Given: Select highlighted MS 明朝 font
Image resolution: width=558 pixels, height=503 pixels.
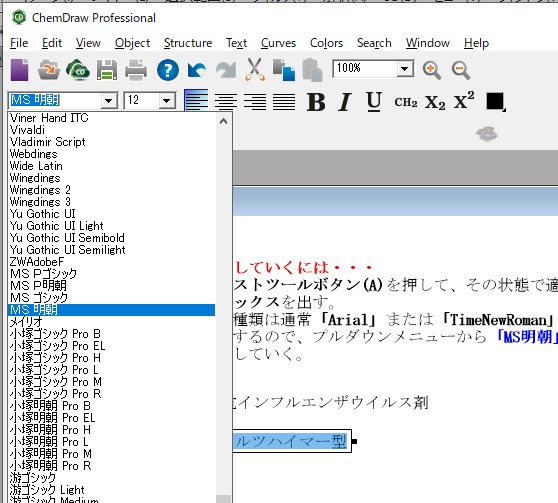Looking at the screenshot, I should [112, 310].
